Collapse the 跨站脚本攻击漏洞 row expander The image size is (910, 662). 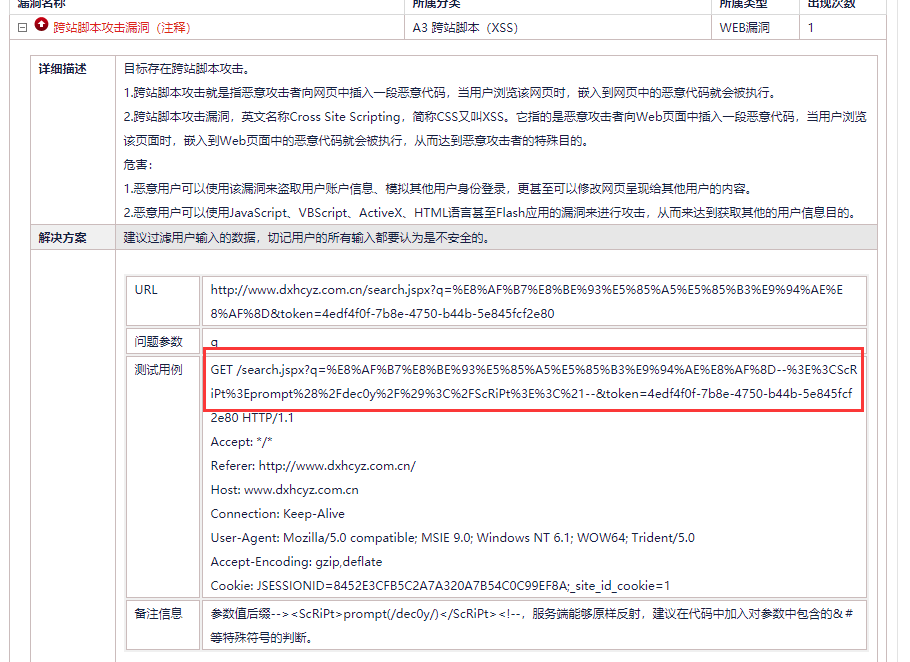[x=22, y=27]
